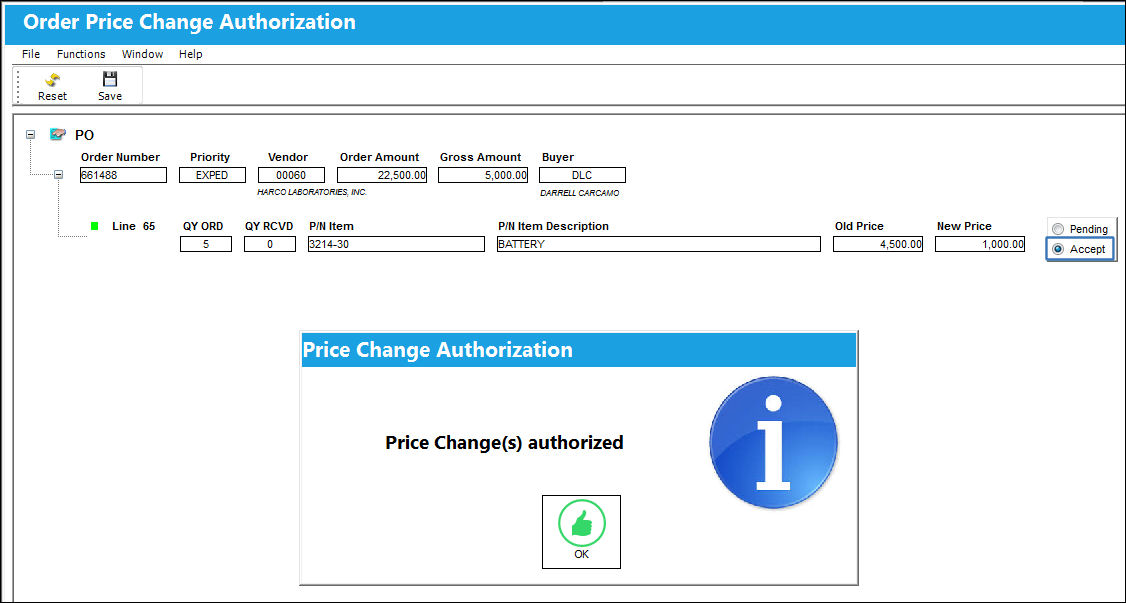This screenshot has width=1126, height=603.
Task: Click the Line 65 label
Action: [134, 226]
